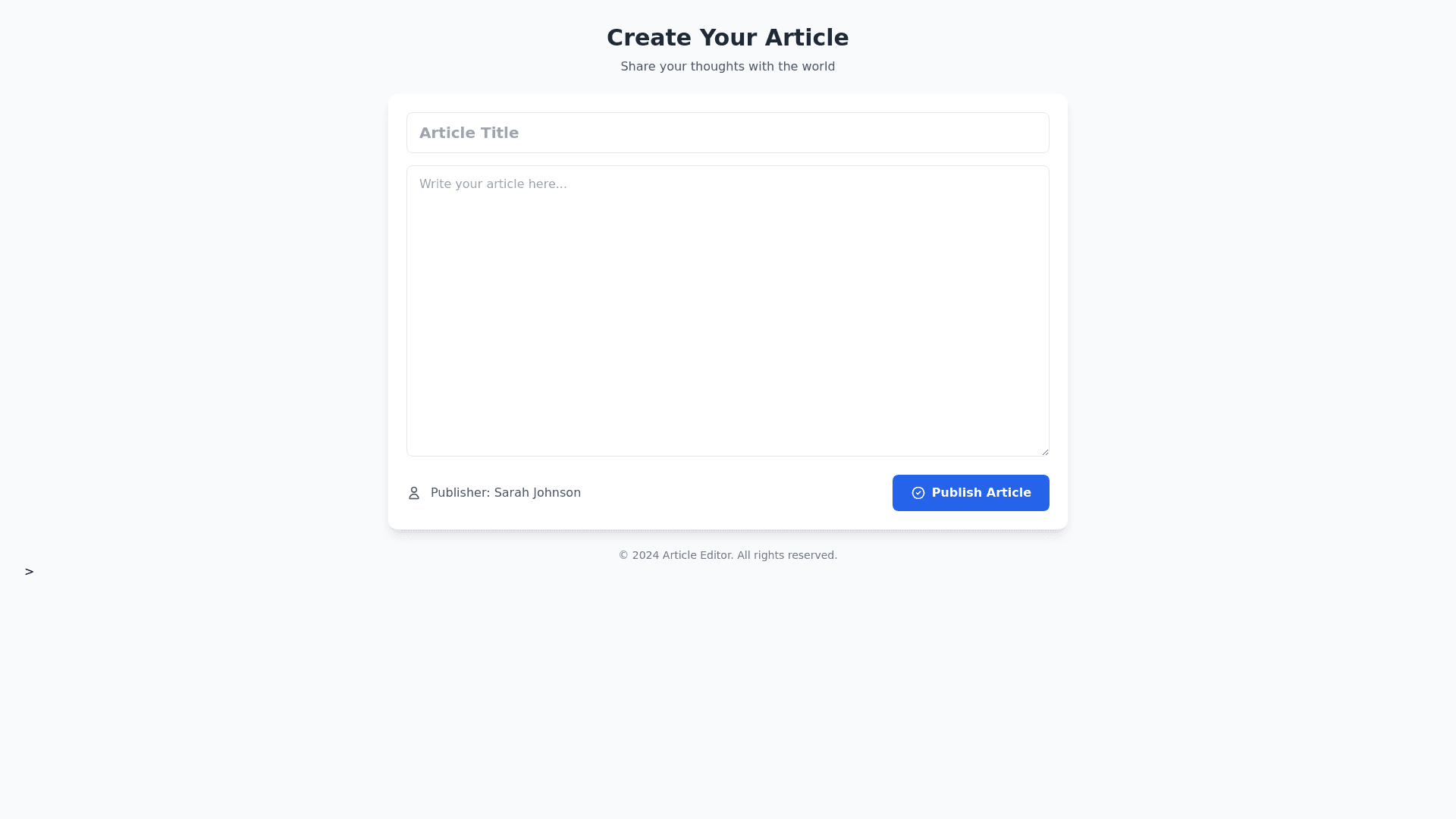Click "All rights reserved." footer text
The image size is (1456, 819).
[x=787, y=555]
